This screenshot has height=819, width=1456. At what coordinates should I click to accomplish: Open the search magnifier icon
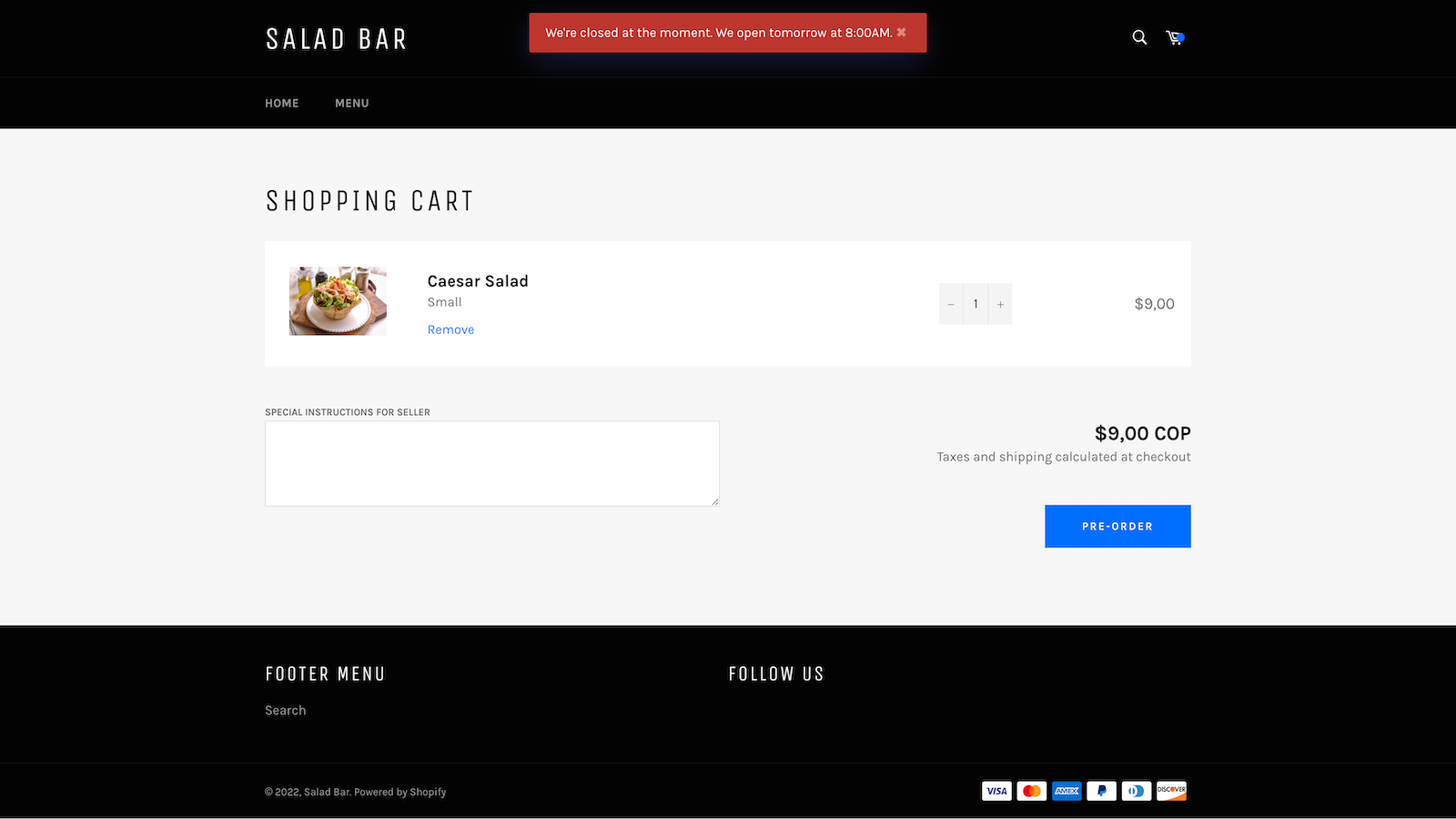(x=1139, y=37)
